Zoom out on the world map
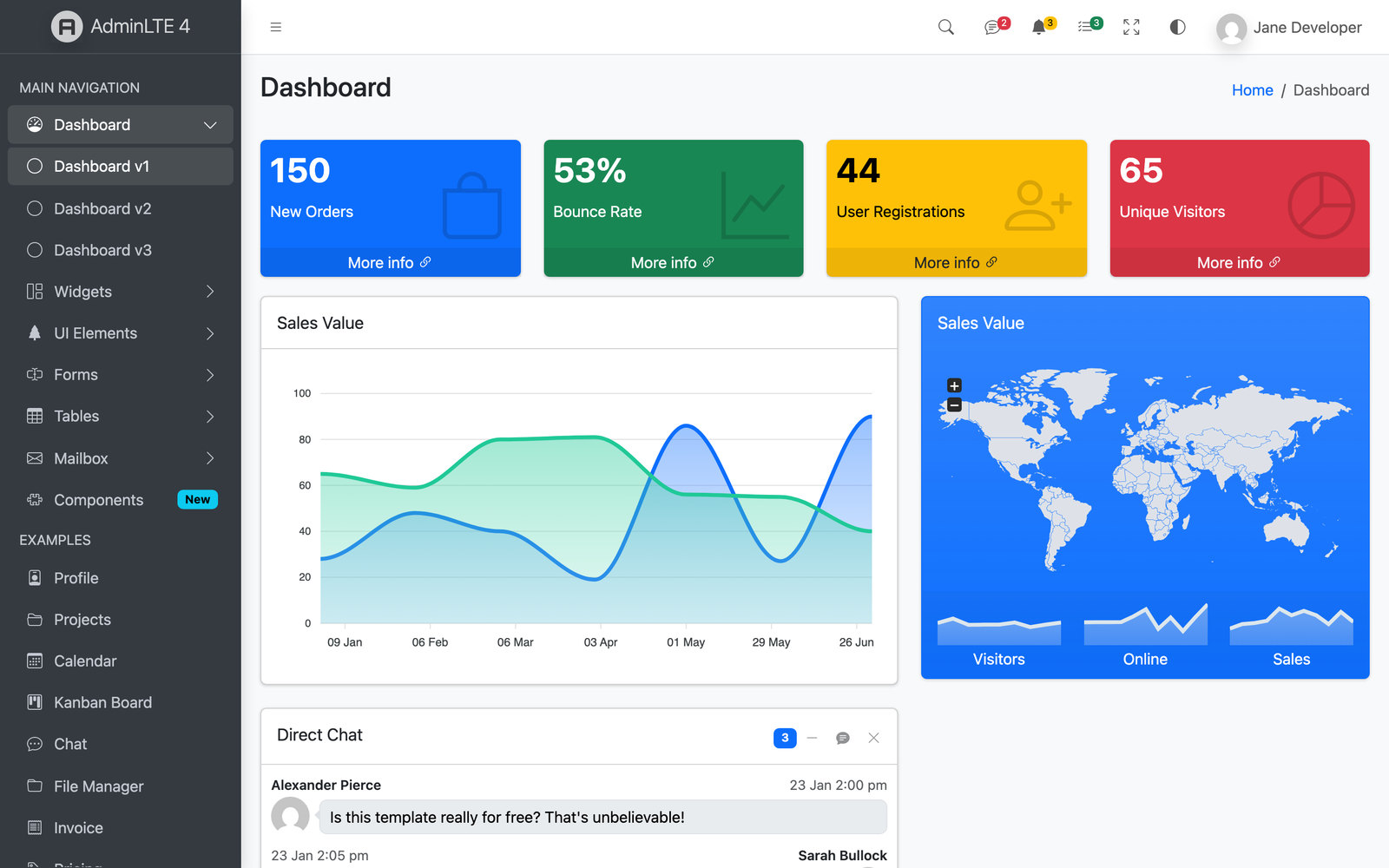1389x868 pixels. 954,405
